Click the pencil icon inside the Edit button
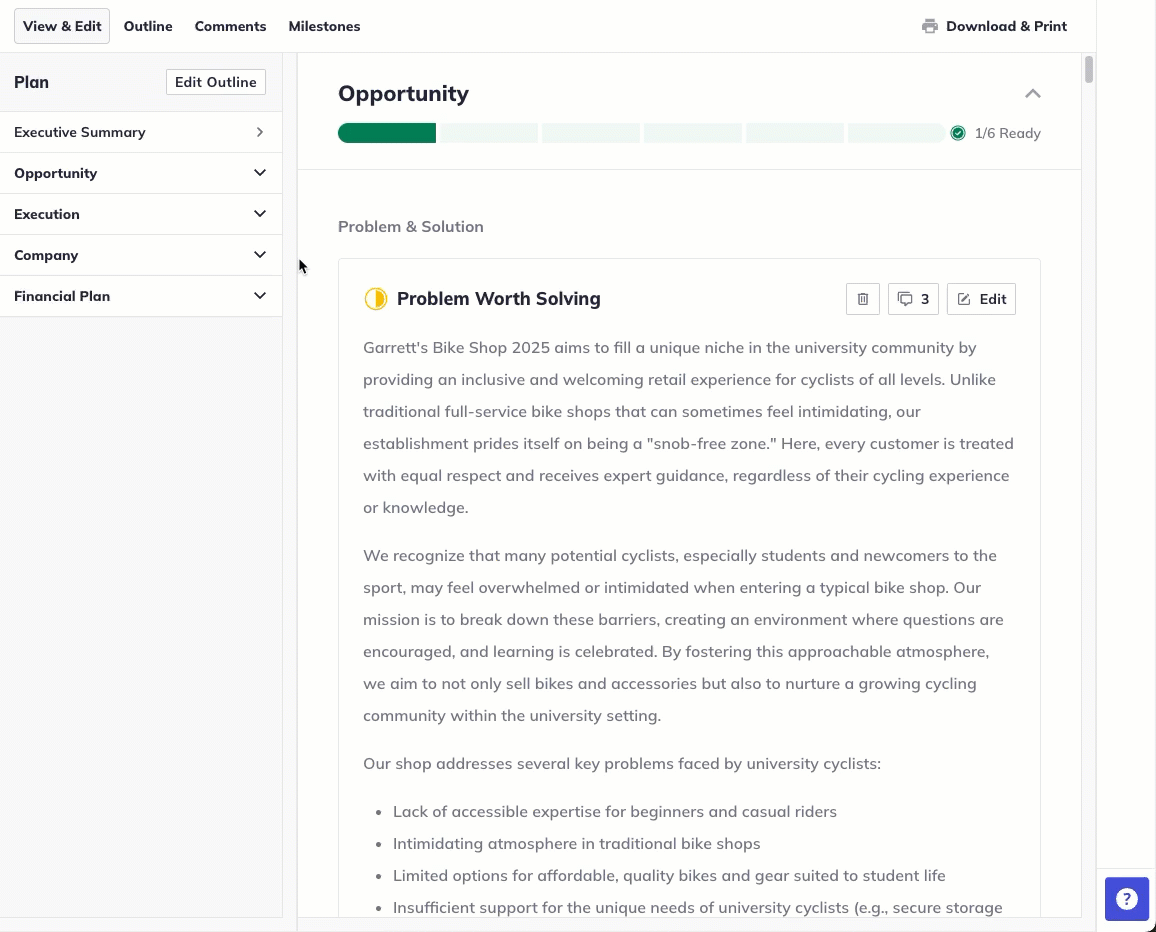1156x932 pixels. pyautogui.click(x=964, y=298)
